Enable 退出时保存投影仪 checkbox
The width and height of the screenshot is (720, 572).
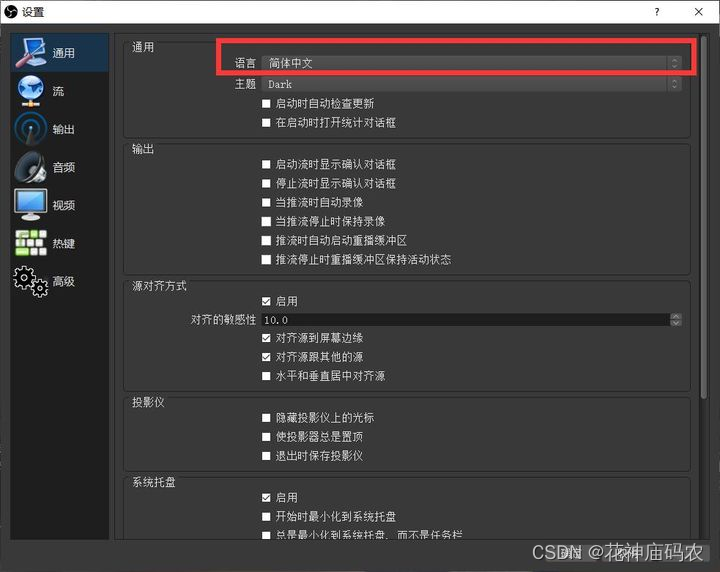coord(266,456)
